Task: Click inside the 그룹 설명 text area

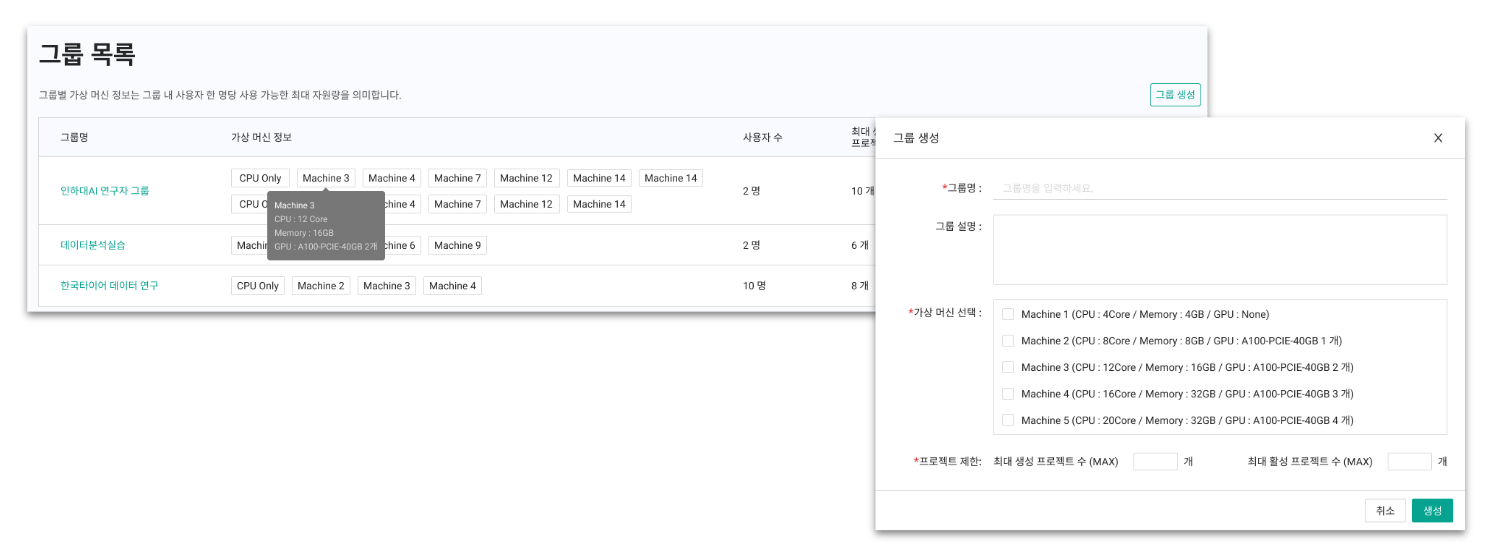Action: pos(1219,250)
